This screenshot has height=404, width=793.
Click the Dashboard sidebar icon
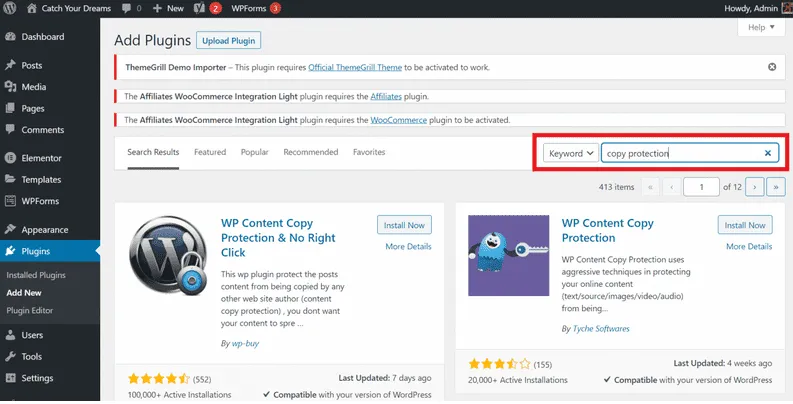10,36
